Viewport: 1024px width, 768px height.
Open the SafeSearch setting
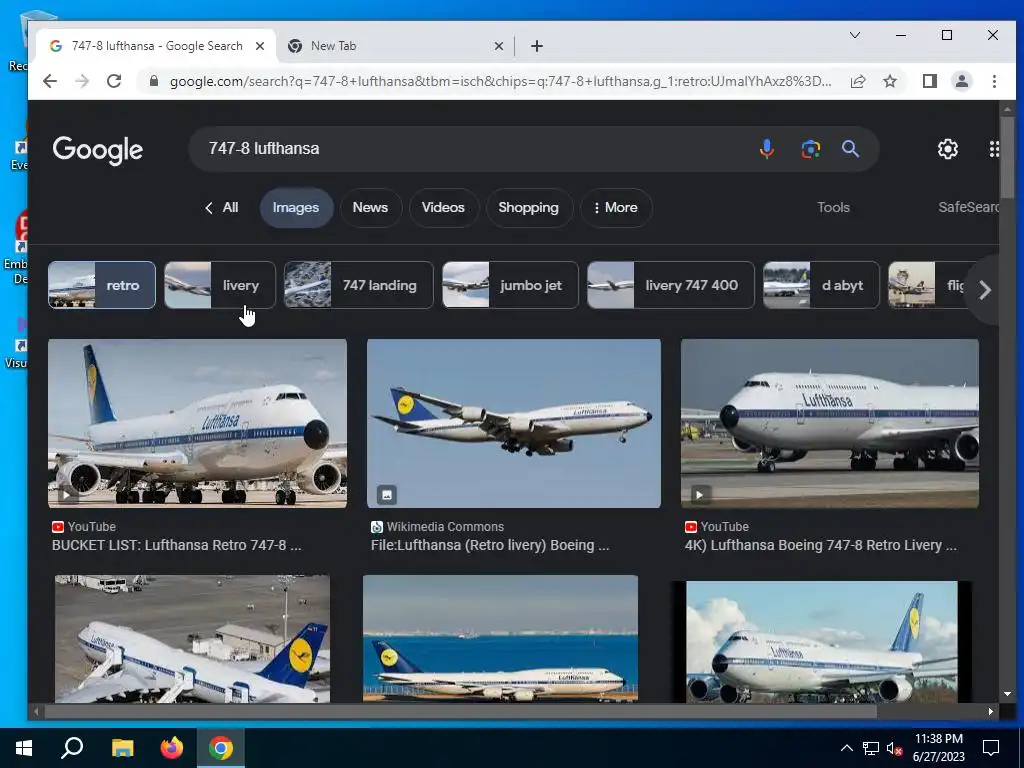pyautogui.click(x=968, y=208)
